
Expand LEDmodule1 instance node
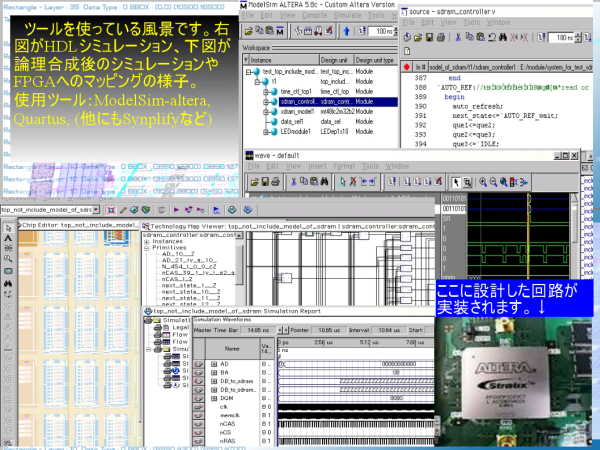[266, 132]
